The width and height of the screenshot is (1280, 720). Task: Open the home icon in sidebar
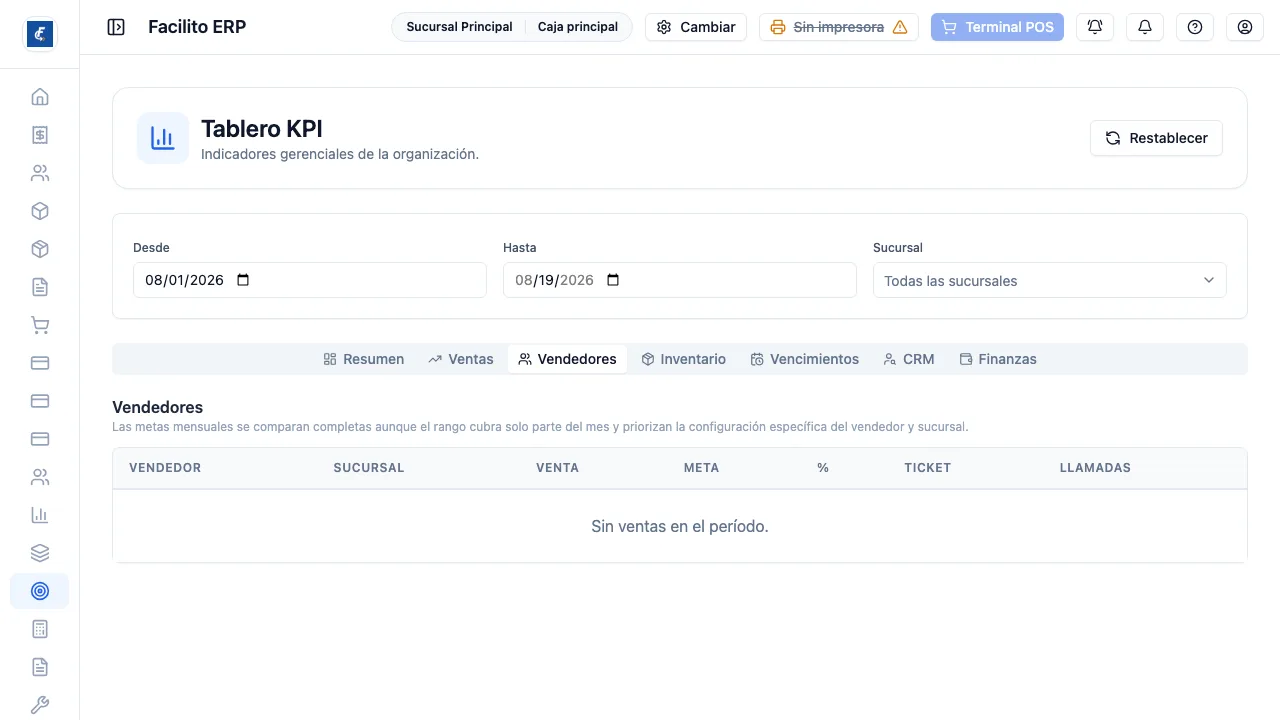click(40, 97)
